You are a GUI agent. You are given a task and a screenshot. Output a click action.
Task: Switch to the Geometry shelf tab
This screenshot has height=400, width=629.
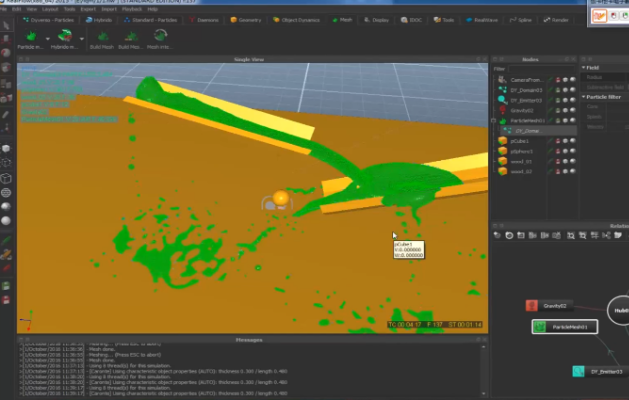246,20
